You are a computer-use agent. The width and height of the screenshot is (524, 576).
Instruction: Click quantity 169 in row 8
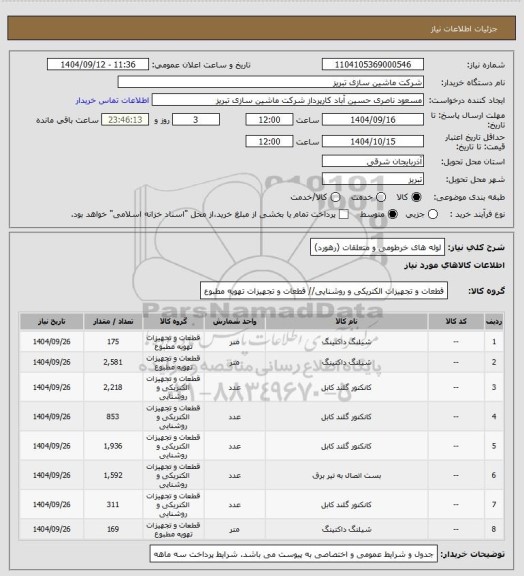(x=113, y=529)
